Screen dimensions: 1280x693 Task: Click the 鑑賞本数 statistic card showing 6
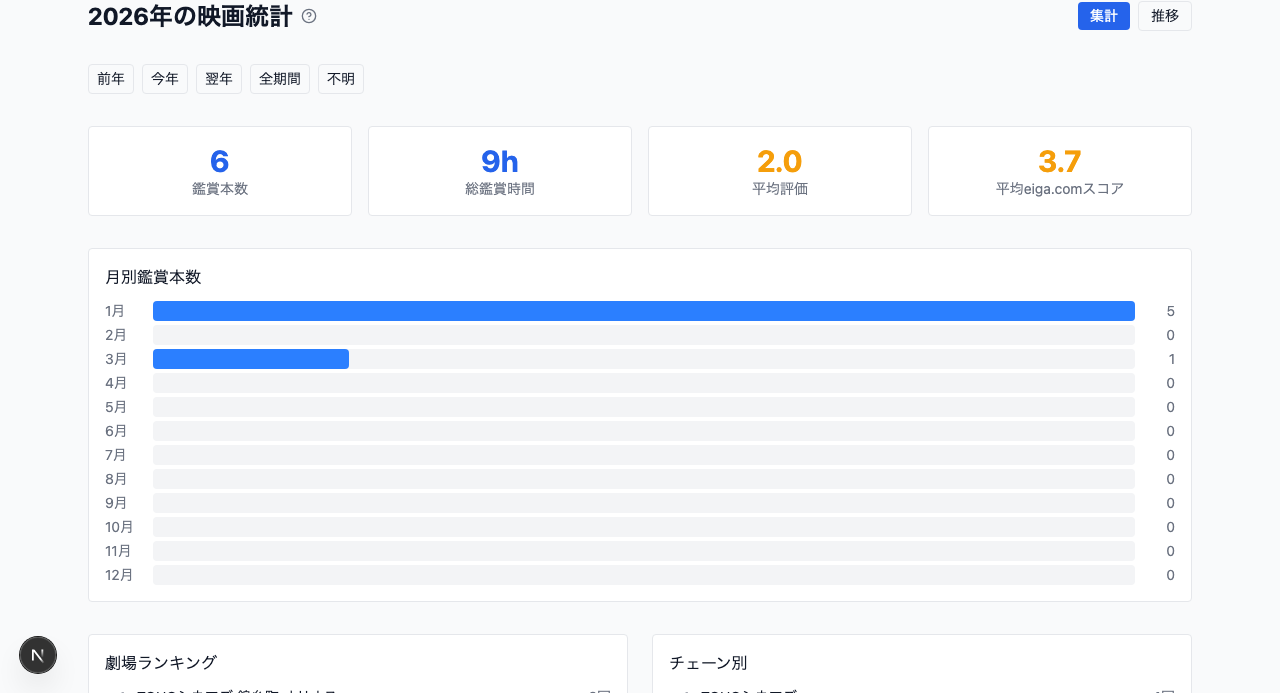pos(219,170)
